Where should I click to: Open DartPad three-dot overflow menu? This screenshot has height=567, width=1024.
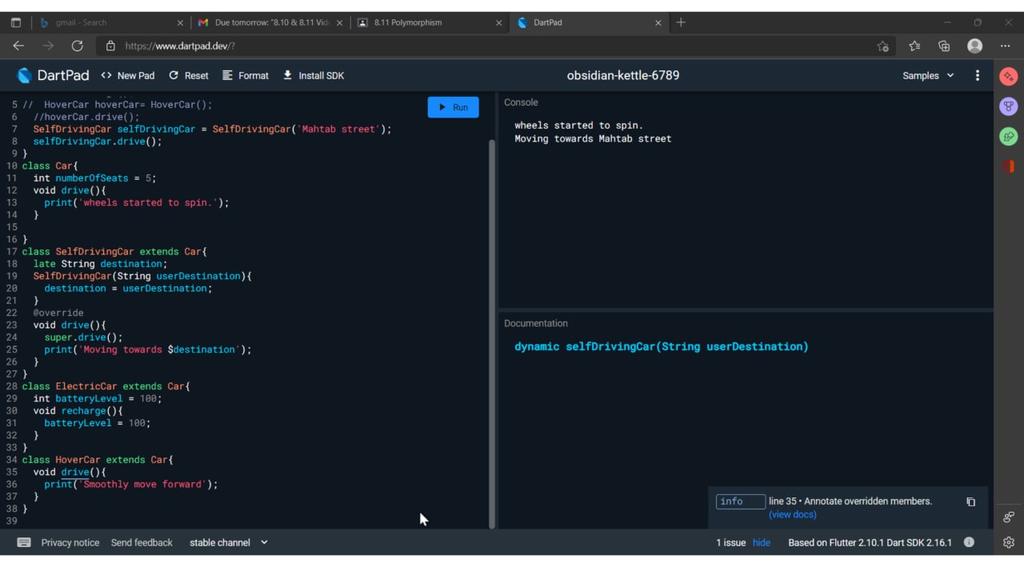977,76
